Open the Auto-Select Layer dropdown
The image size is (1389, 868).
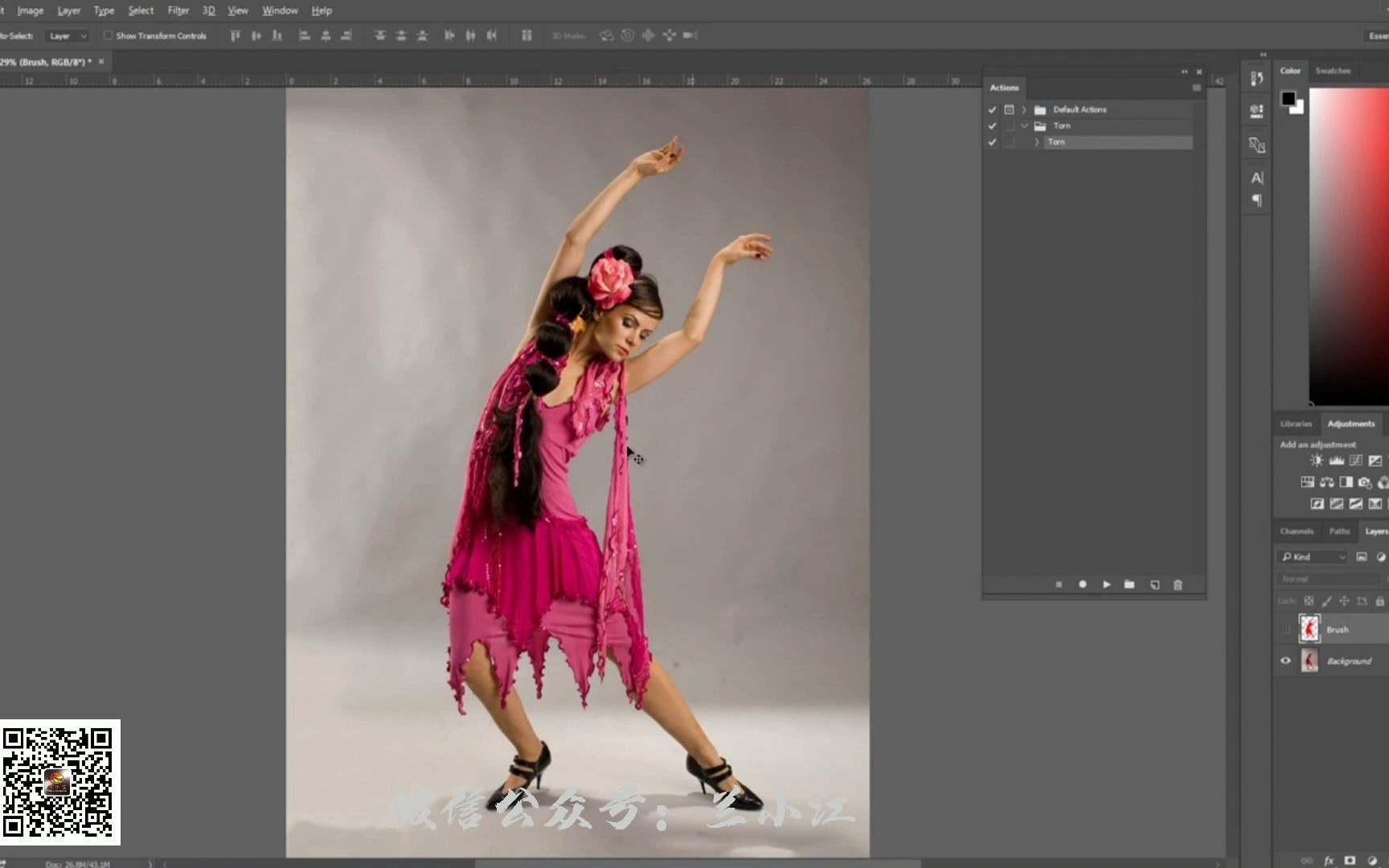67,35
